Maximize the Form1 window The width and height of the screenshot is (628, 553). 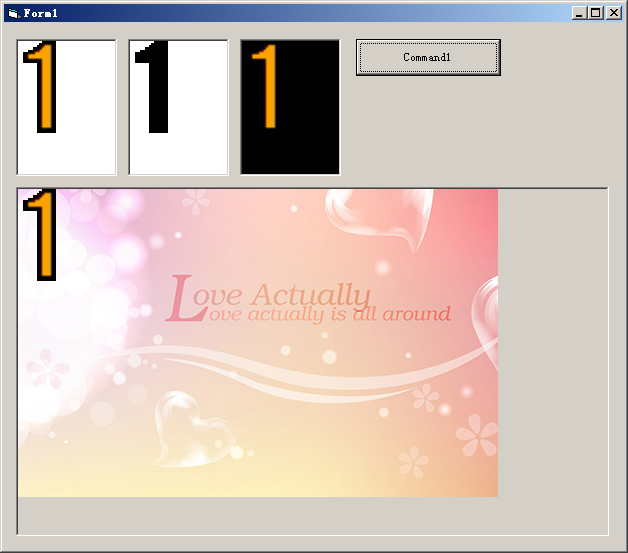tap(596, 13)
